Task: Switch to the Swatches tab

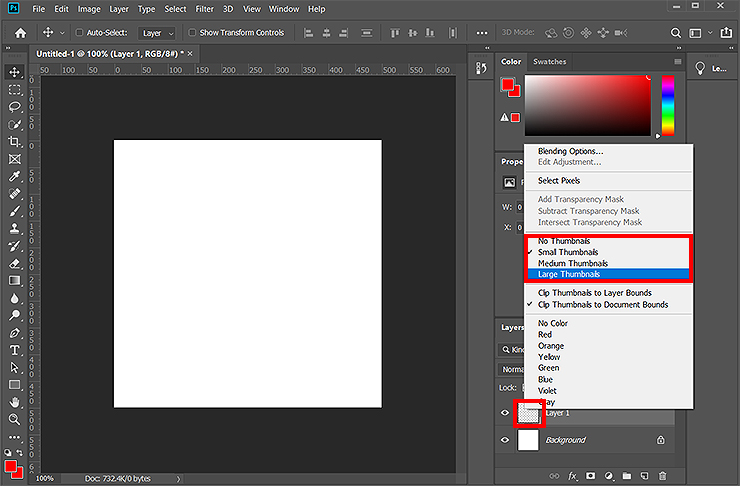Action: [549, 62]
